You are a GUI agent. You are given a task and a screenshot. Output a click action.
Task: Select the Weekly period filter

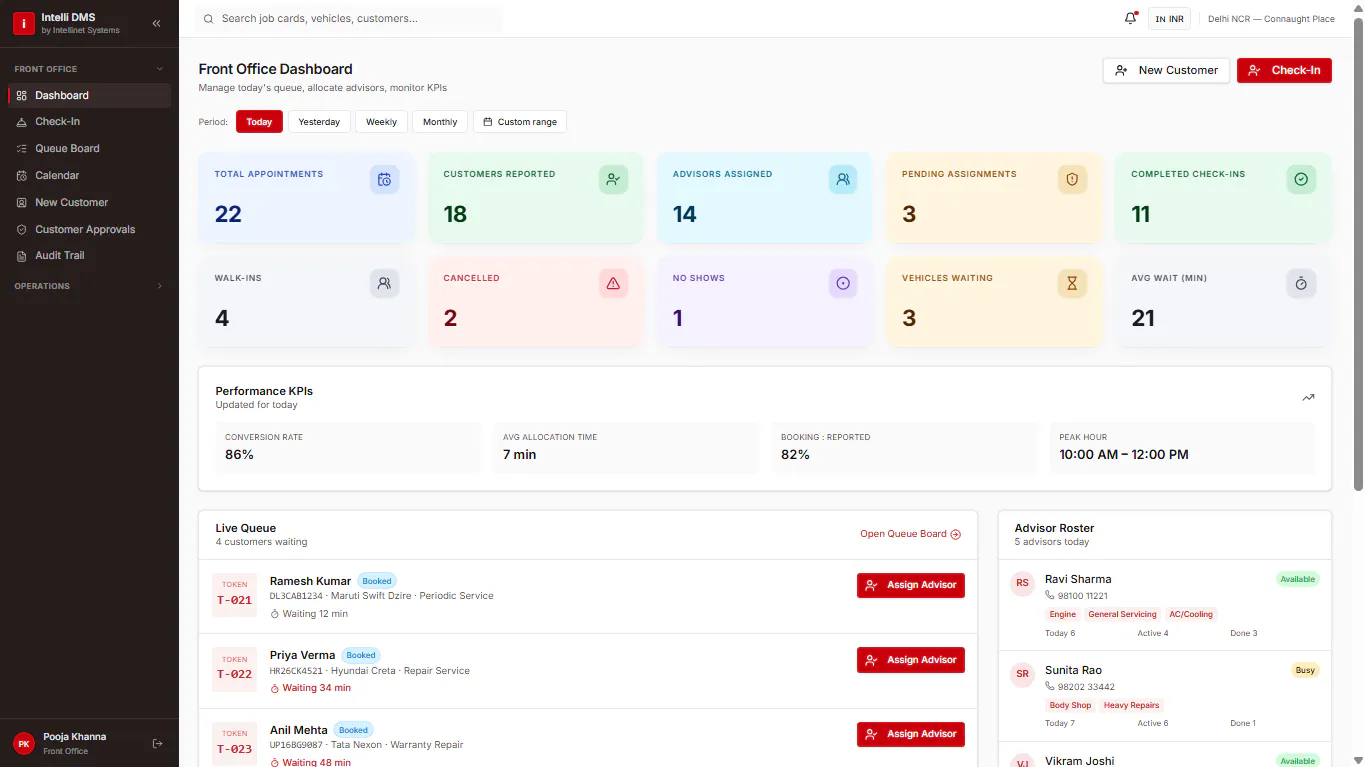tap(381, 122)
